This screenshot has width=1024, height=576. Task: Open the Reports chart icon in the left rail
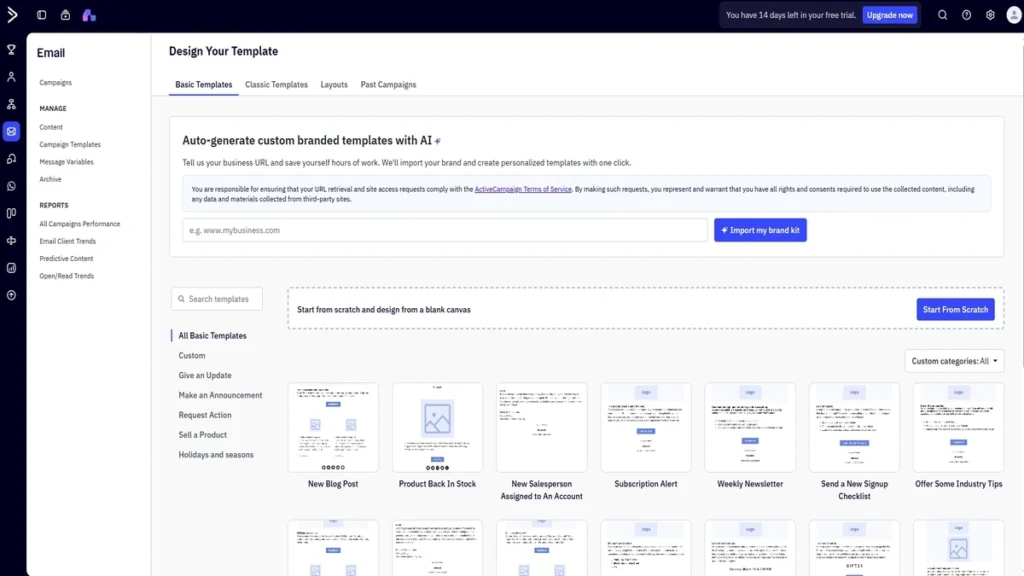coord(11,268)
